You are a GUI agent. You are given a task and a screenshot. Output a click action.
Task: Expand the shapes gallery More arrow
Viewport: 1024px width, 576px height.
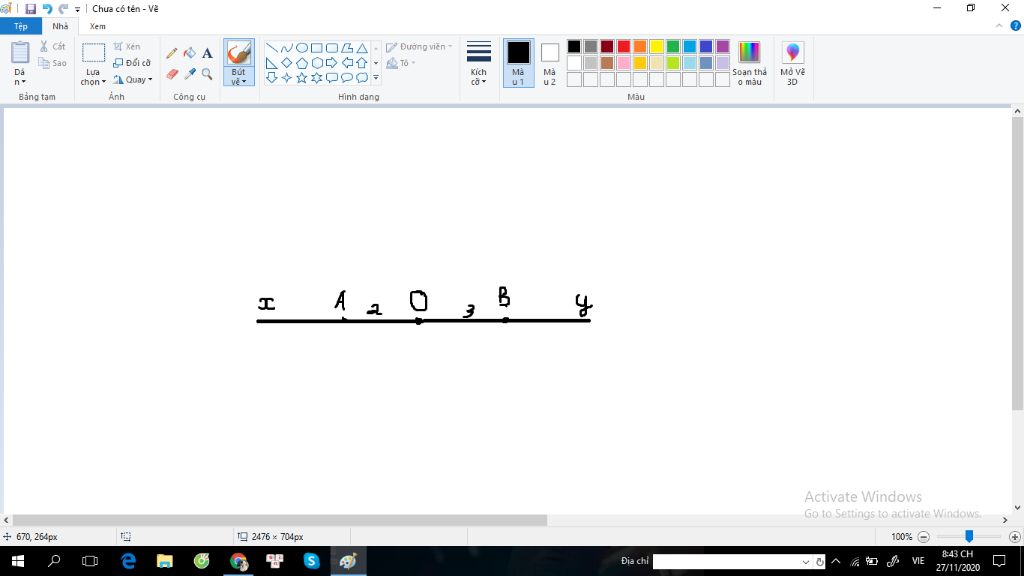click(x=376, y=78)
